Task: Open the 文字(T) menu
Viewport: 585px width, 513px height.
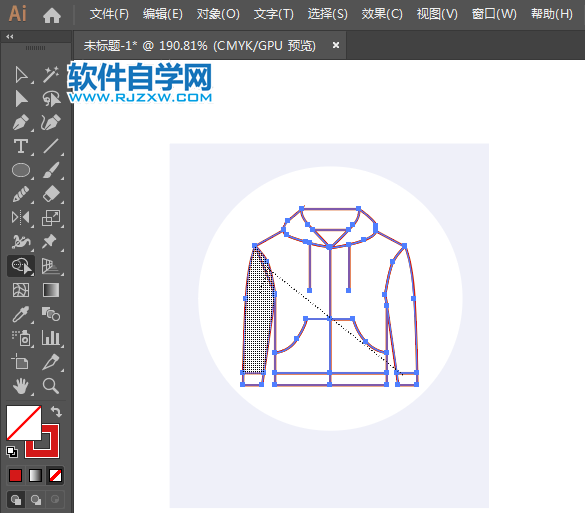Action: tap(273, 14)
